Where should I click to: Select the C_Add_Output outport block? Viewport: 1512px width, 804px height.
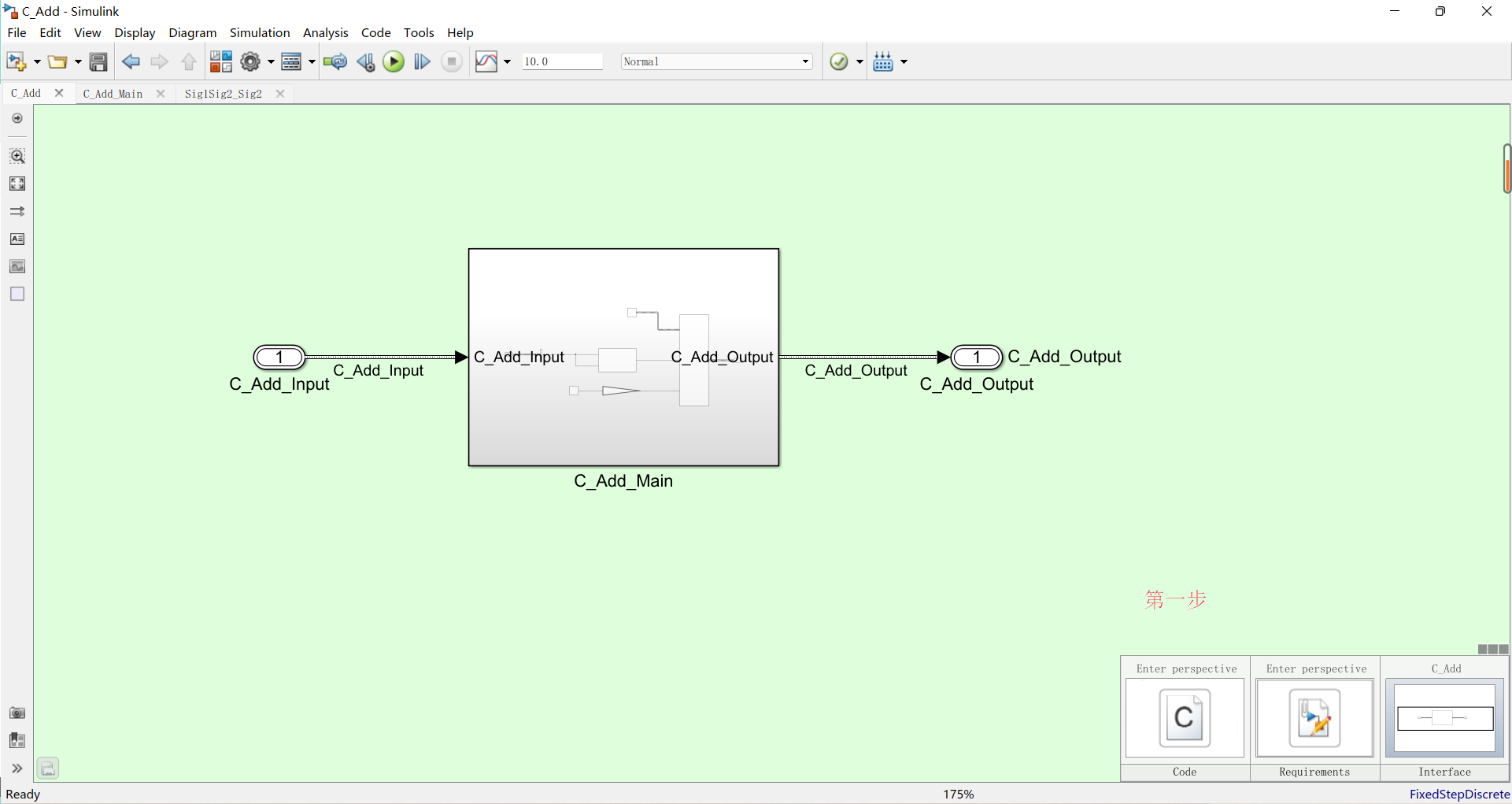pyautogui.click(x=977, y=358)
